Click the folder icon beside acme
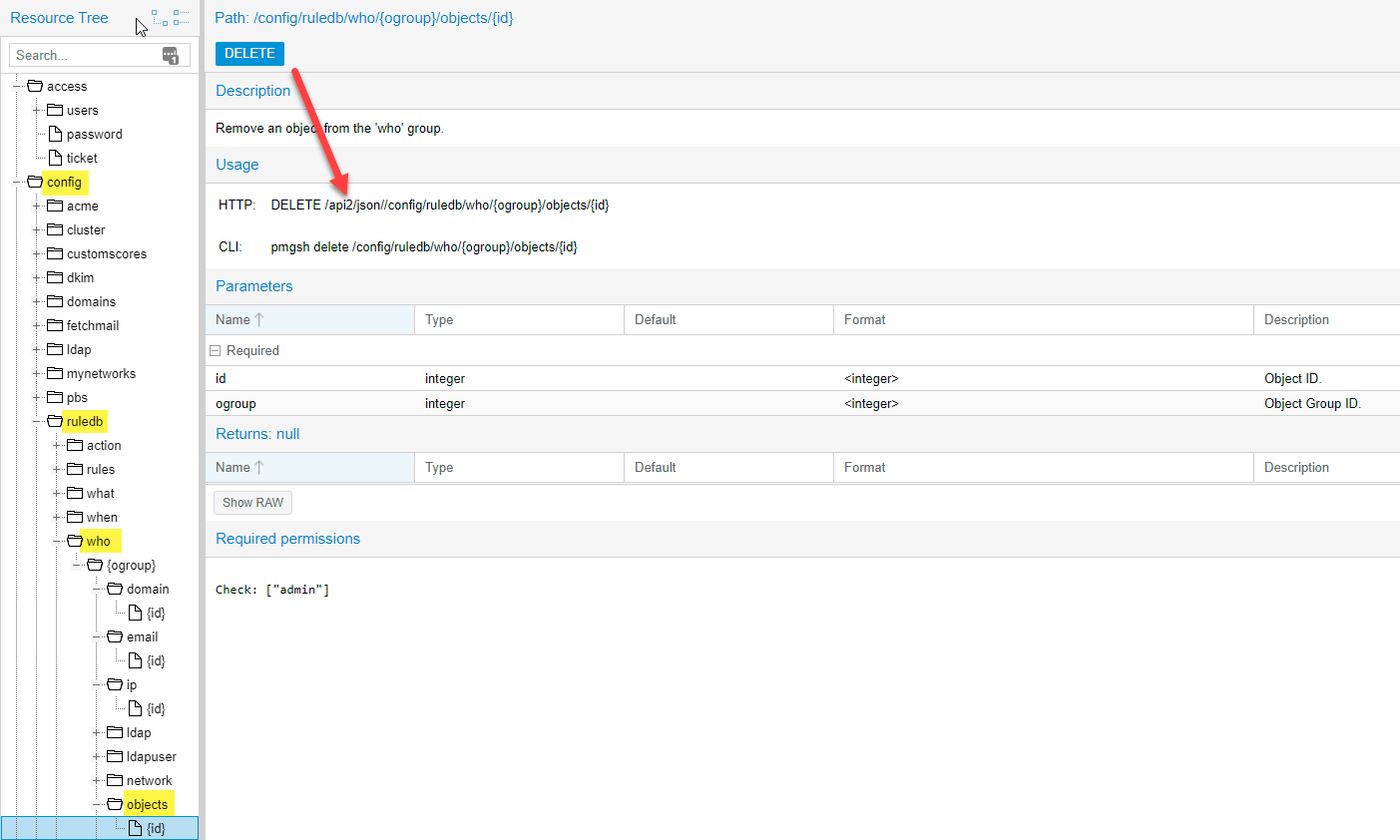Screen dimensions: 1400x840 (x=55, y=206)
